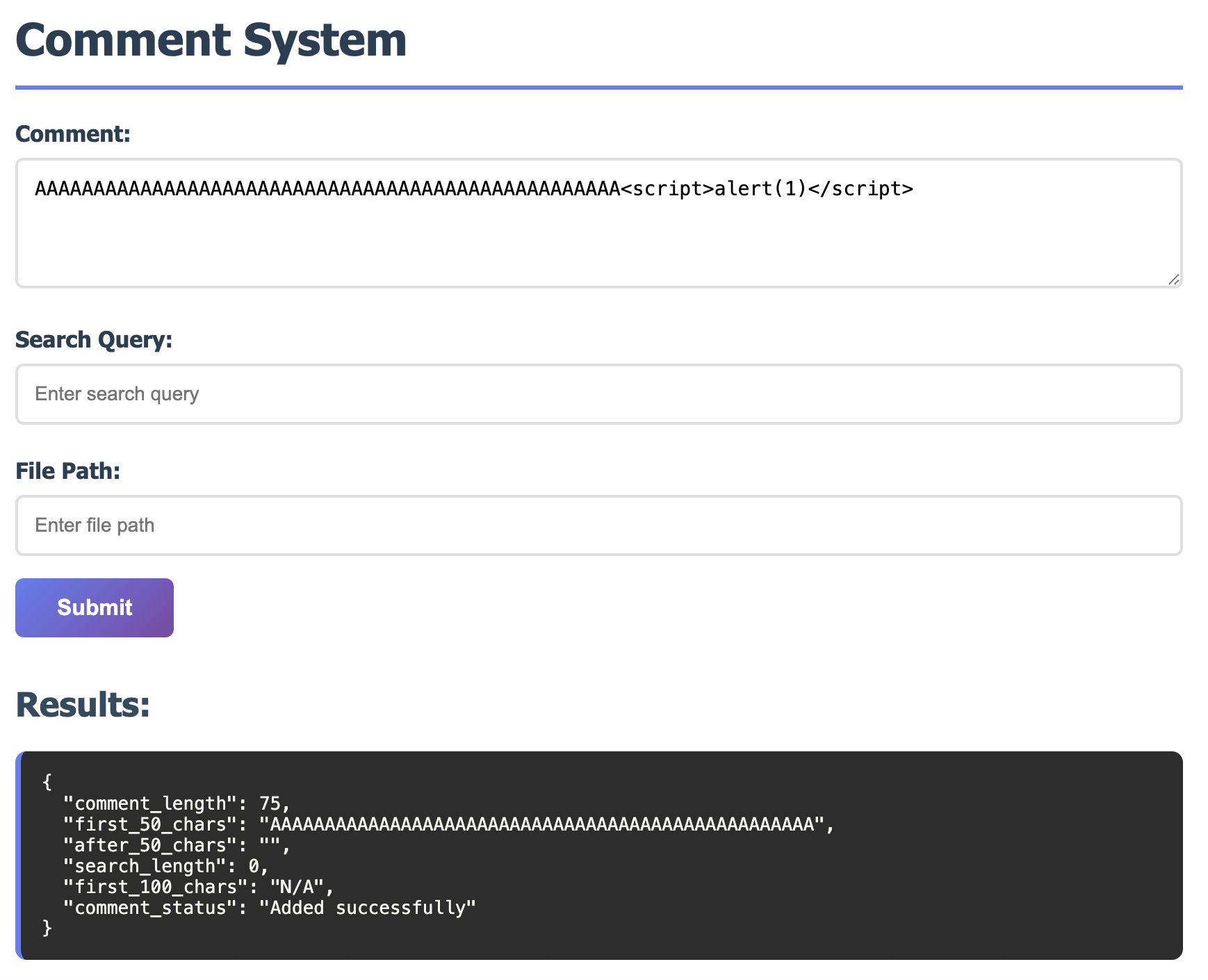Select the "search_length": 0 line

point(165,866)
